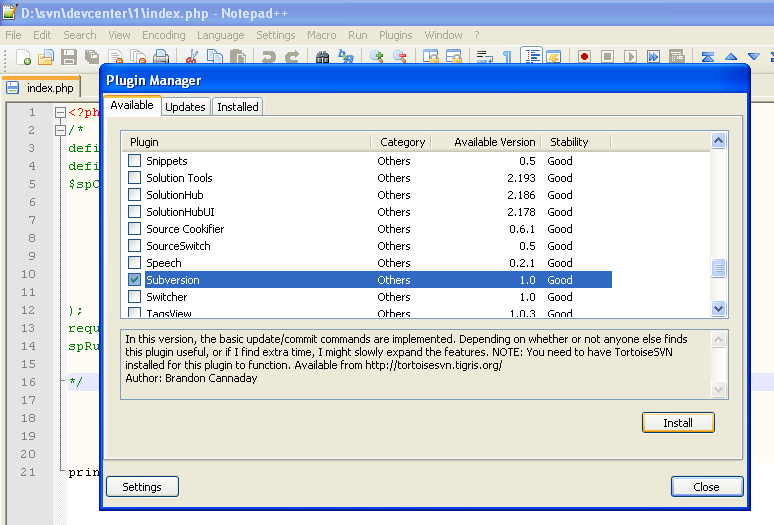This screenshot has height=525, width=774.
Task: Switch to the Installed tab
Action: [x=238, y=107]
